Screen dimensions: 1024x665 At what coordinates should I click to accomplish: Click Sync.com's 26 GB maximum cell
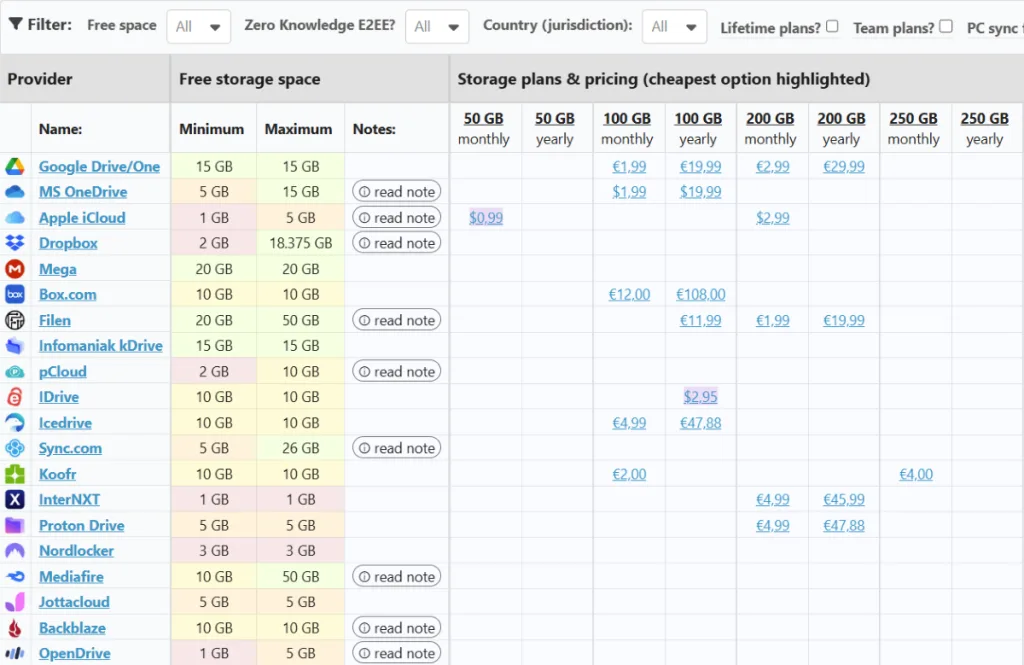[x=300, y=448]
